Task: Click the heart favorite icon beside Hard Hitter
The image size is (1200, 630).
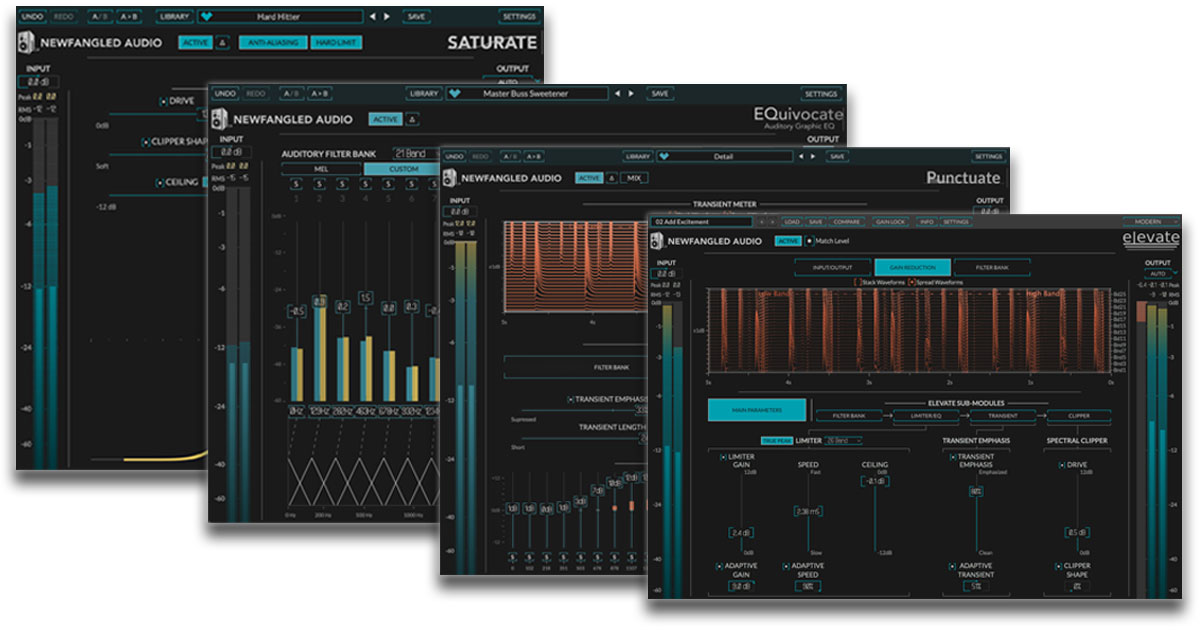Action: (x=207, y=15)
